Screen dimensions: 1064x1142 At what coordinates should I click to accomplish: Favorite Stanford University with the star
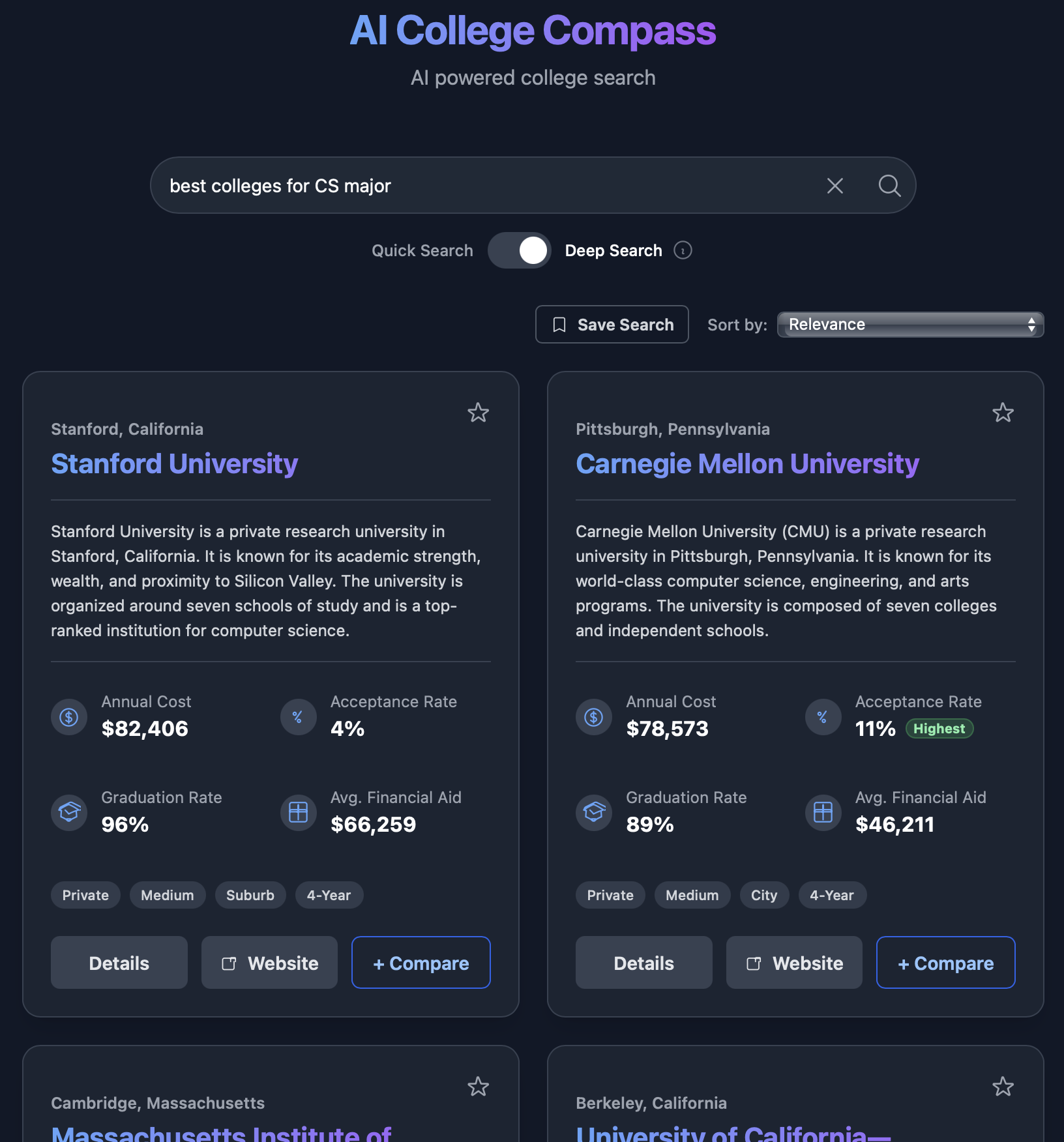pos(478,413)
